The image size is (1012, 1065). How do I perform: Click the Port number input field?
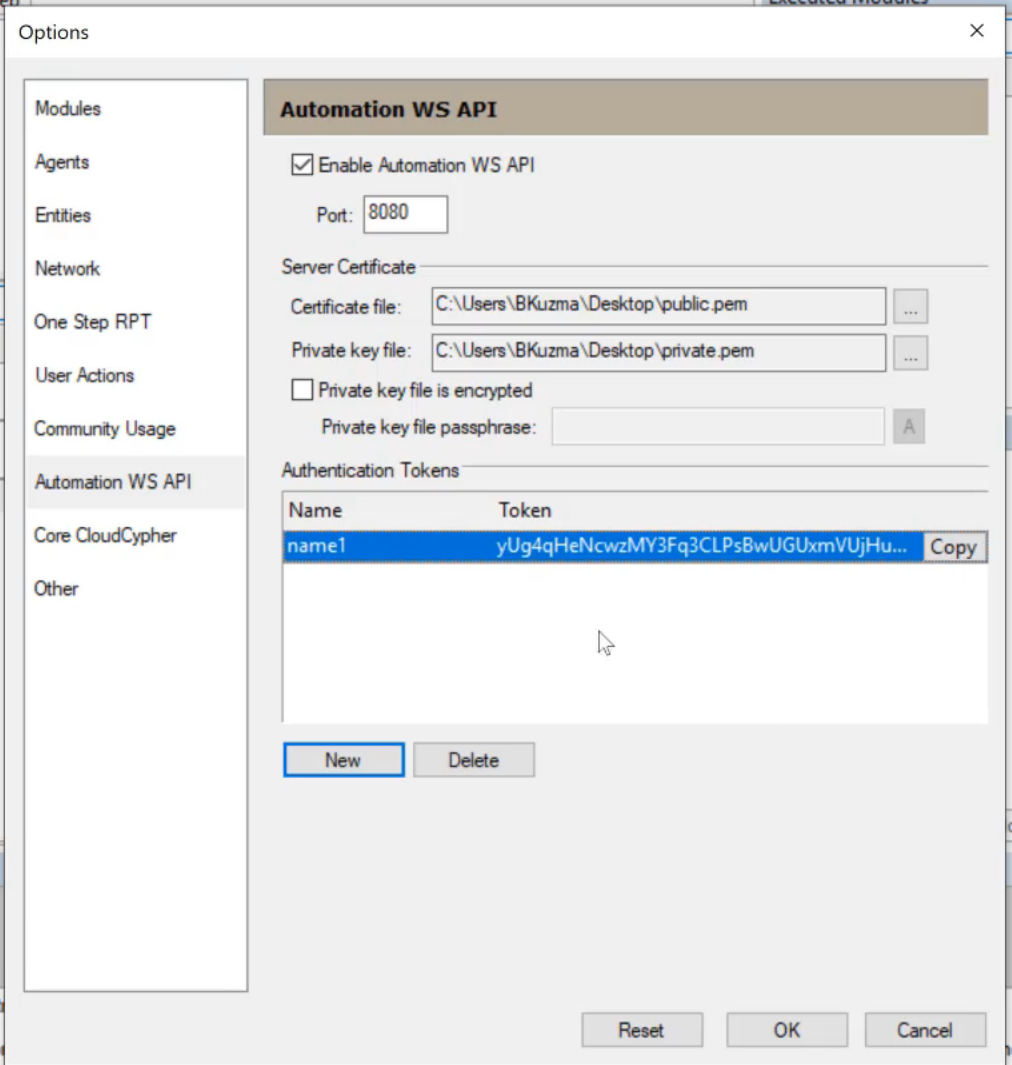[405, 214]
